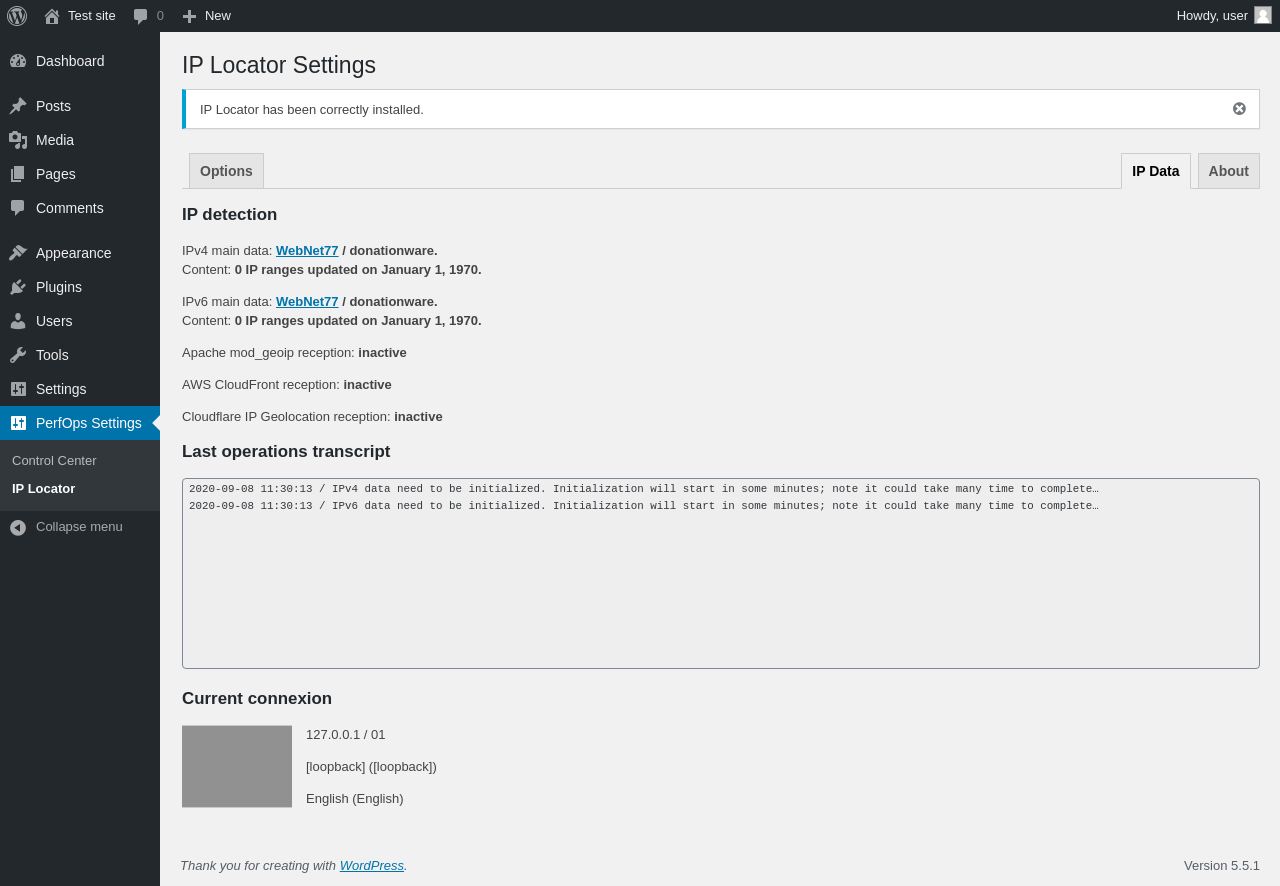Screen dimensions: 1280x886
Task: Click the user avatar icon
Action: 1263,15
